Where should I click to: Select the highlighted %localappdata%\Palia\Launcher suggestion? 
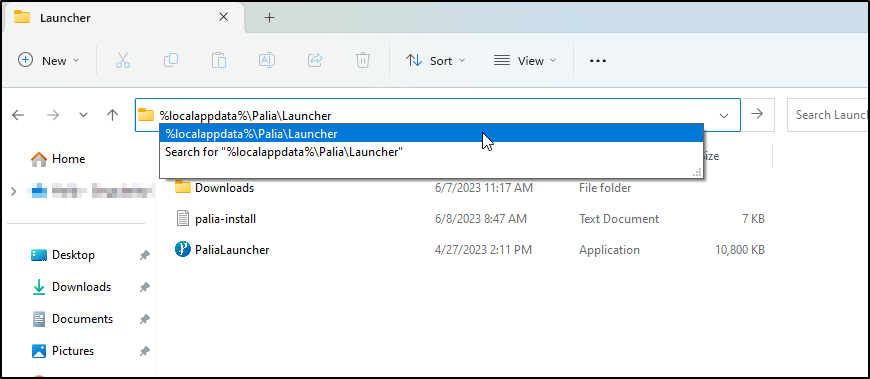[432, 134]
